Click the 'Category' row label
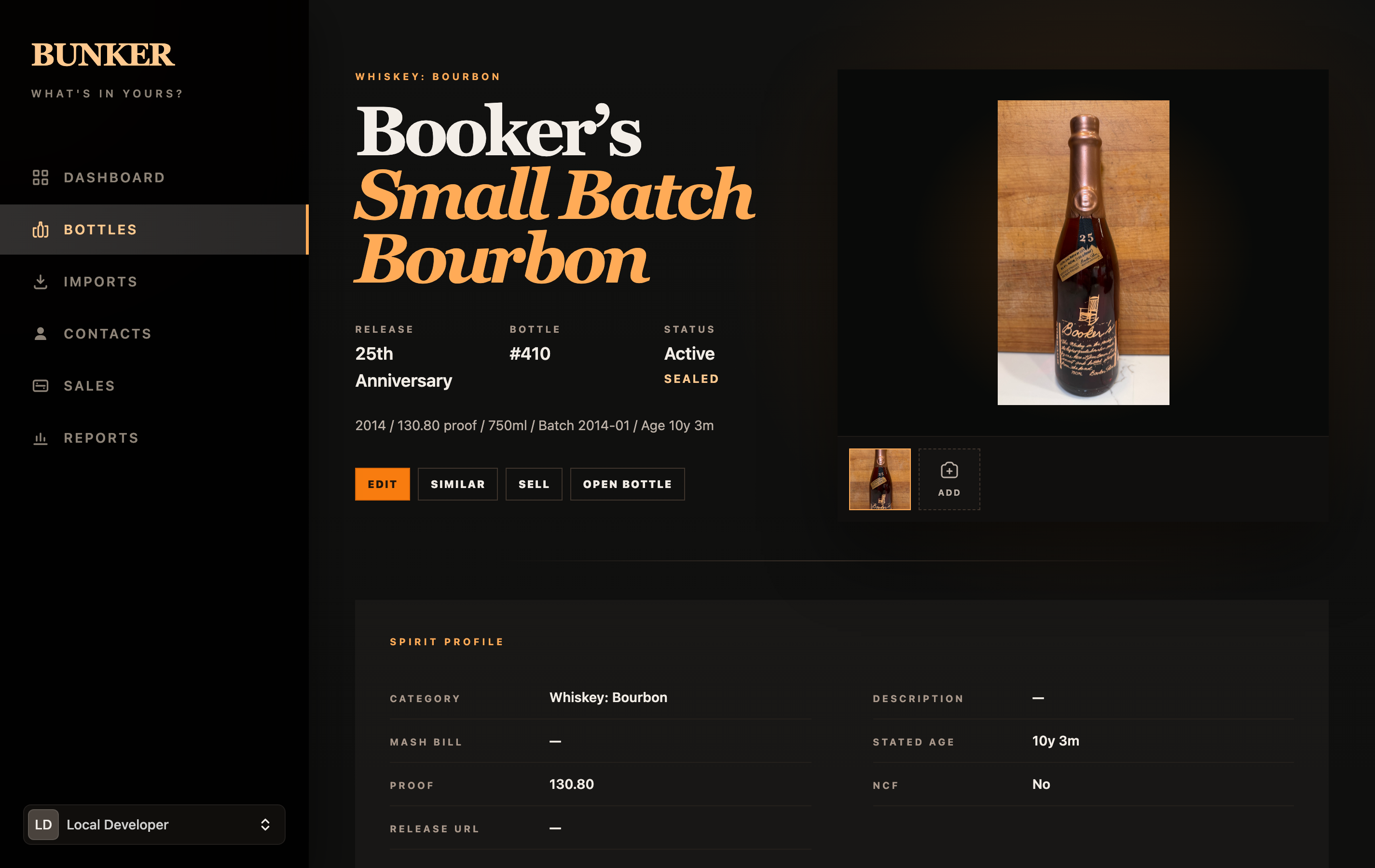 point(425,699)
